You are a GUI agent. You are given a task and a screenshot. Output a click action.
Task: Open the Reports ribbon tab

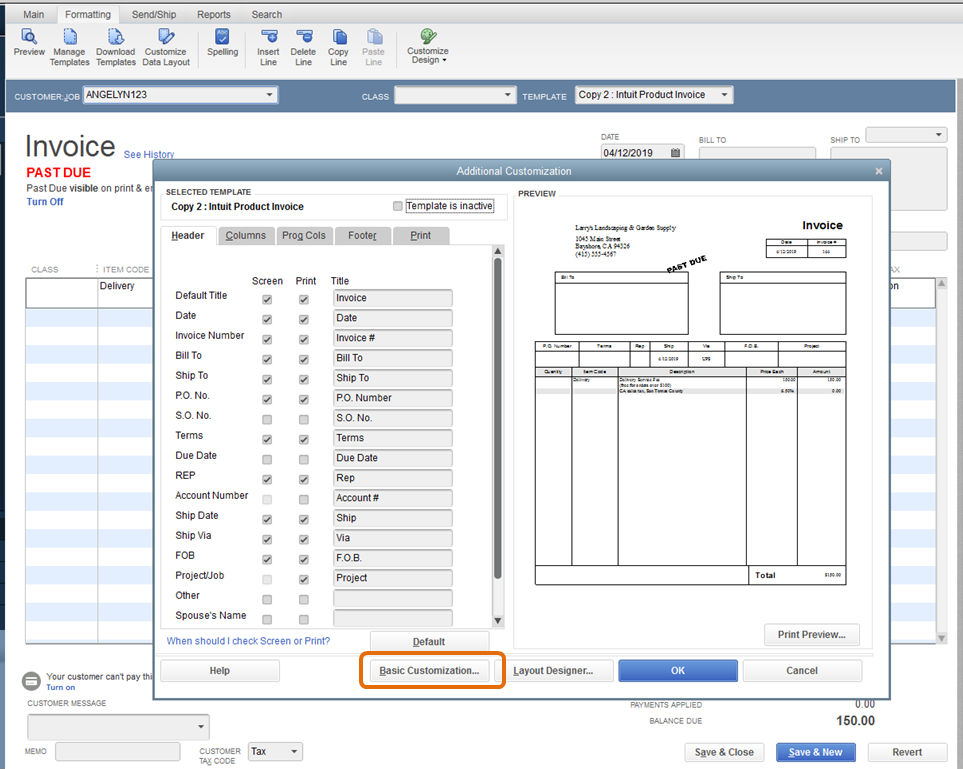coord(213,15)
